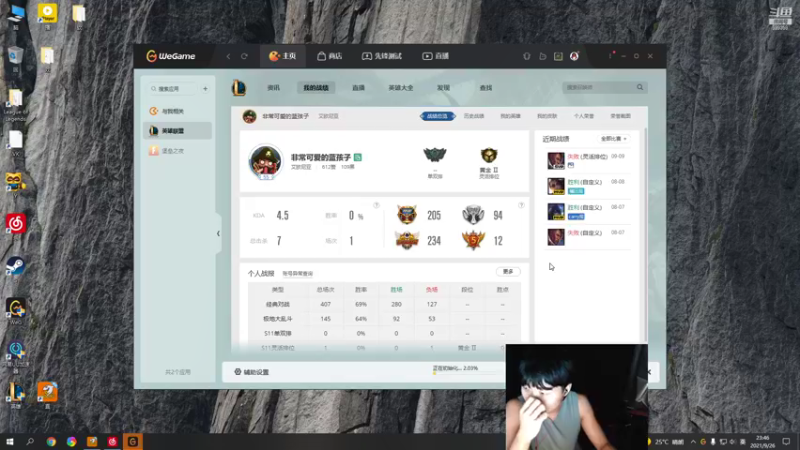
Task: Open Windows taskbar search
Action: 30,441
